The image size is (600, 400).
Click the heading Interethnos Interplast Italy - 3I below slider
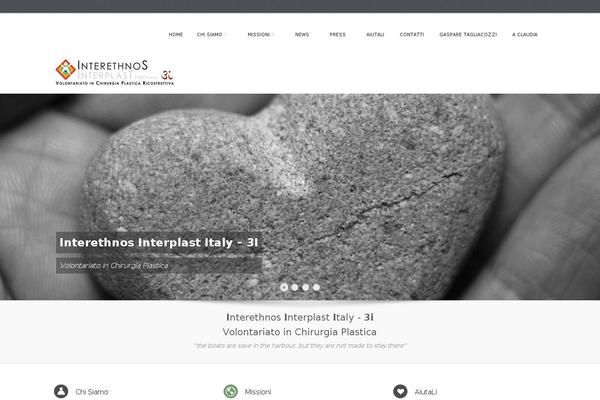point(300,317)
